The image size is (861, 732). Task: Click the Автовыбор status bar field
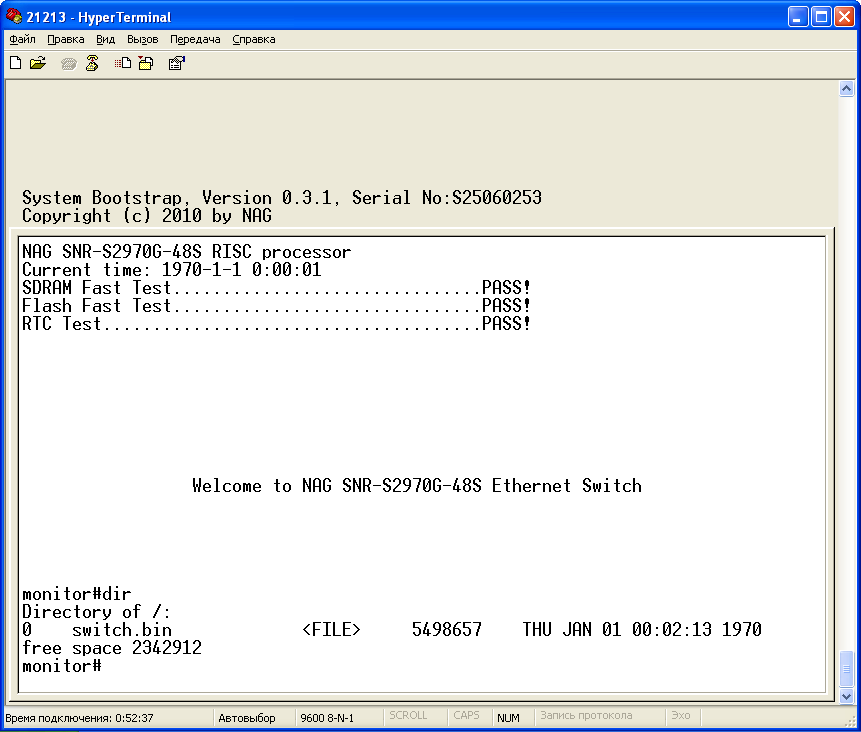click(247, 718)
